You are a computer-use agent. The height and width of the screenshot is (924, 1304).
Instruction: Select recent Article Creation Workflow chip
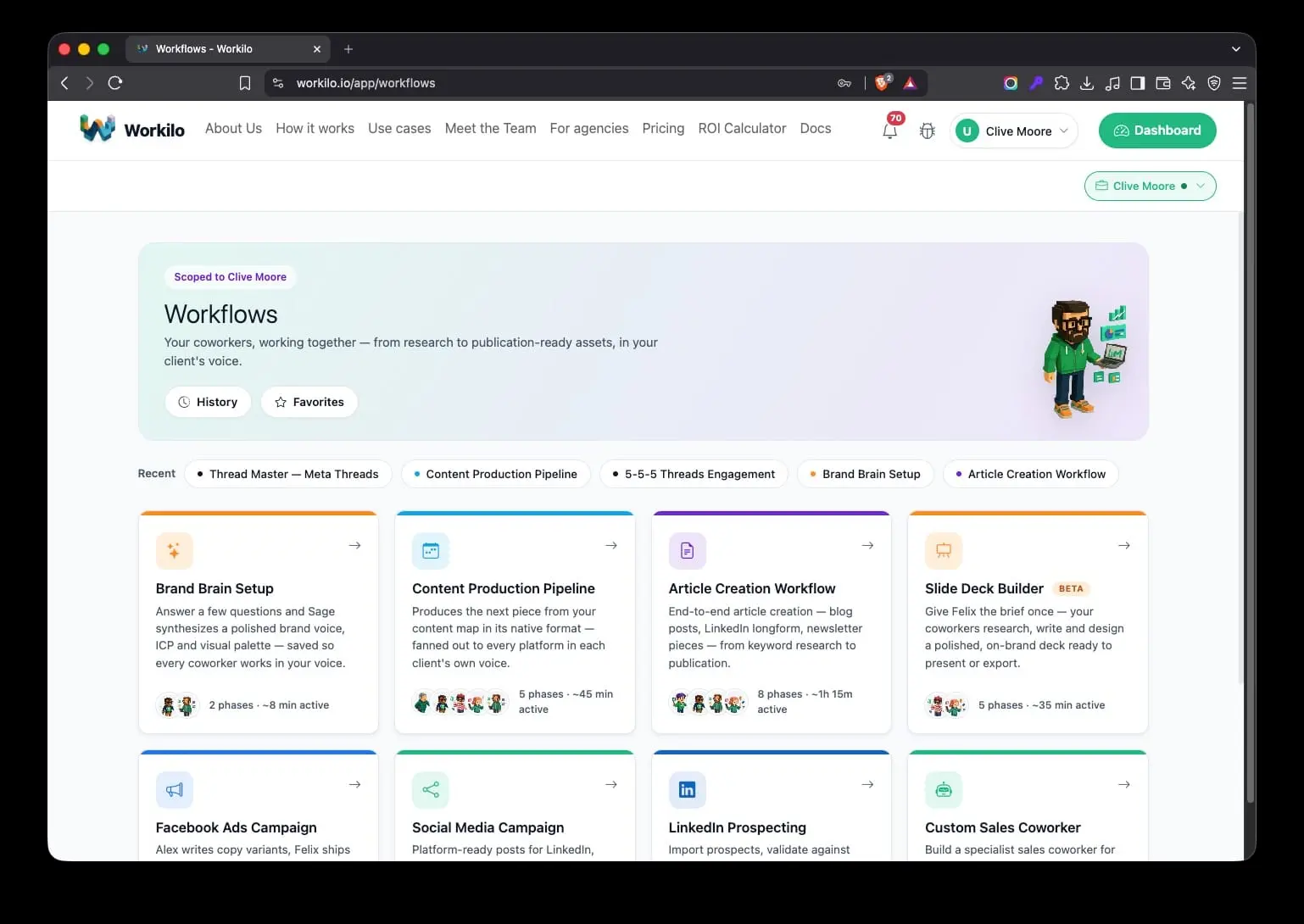pos(1031,474)
